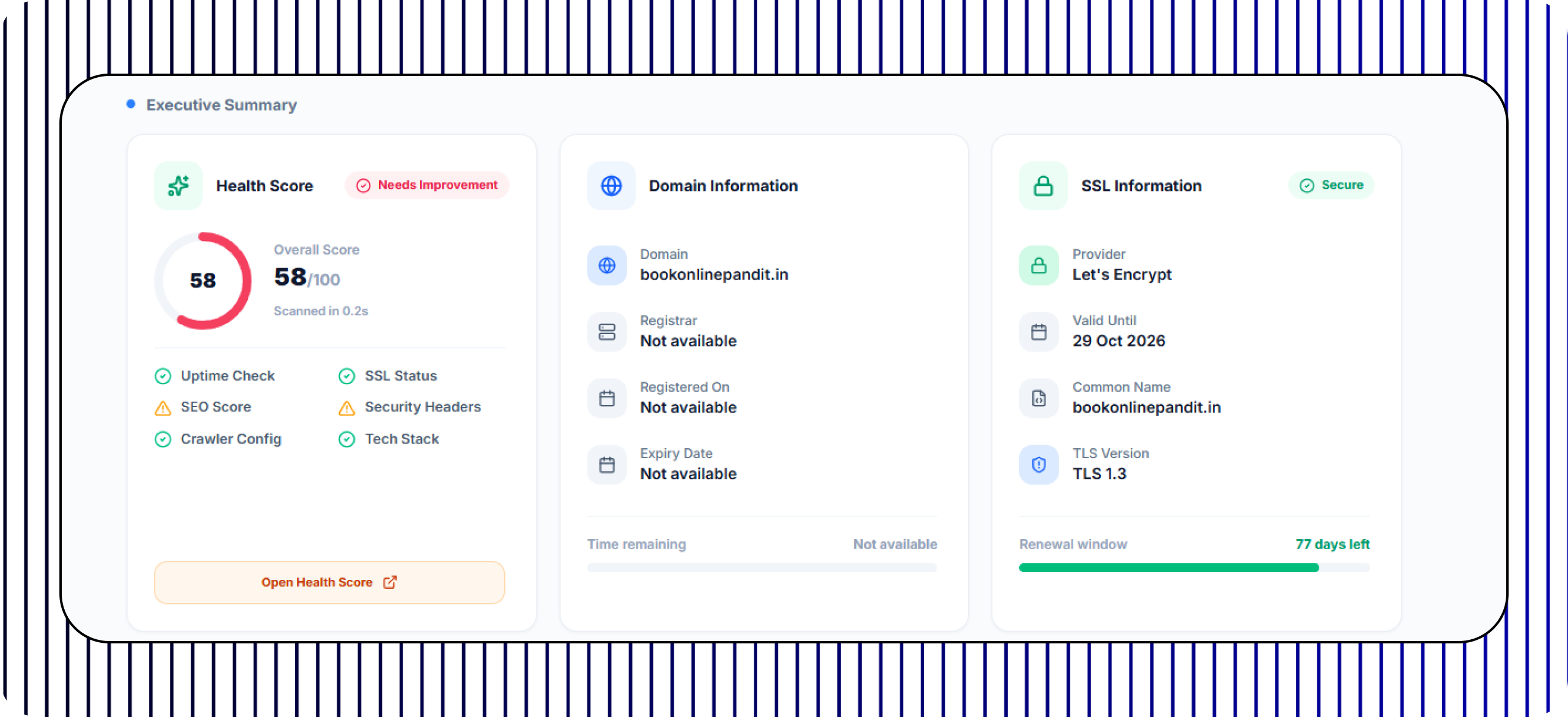This screenshot has width=1568, height=717.
Task: Open Health Score button
Action: (329, 582)
